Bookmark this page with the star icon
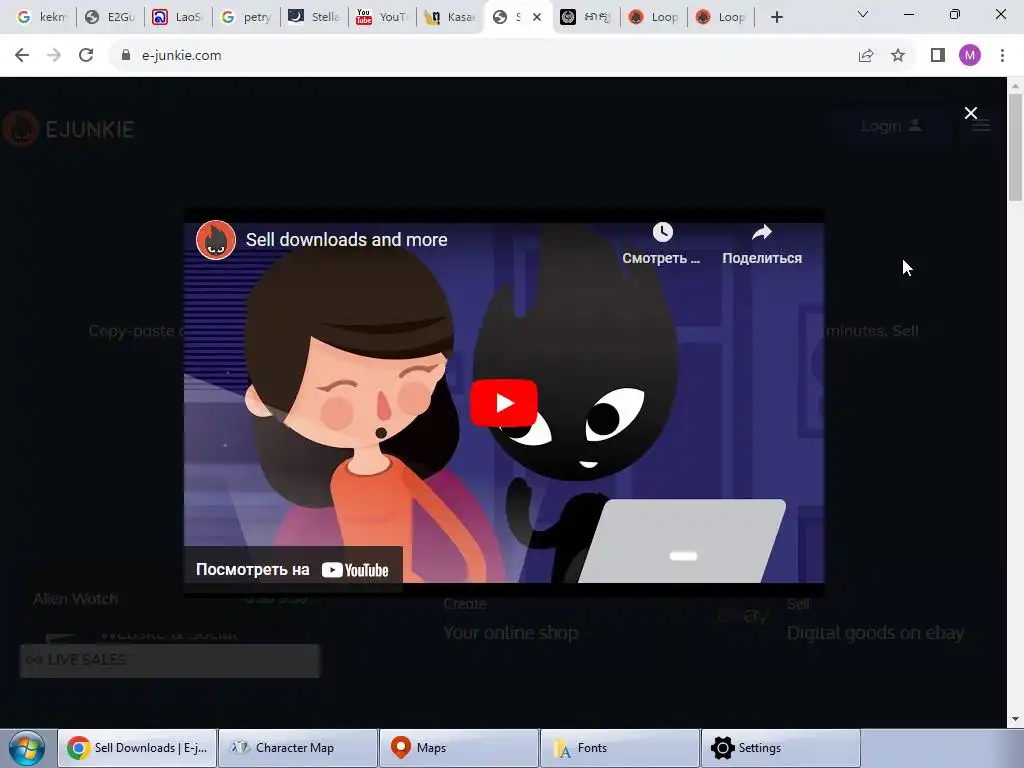The width and height of the screenshot is (1024, 768). pyautogui.click(x=898, y=56)
